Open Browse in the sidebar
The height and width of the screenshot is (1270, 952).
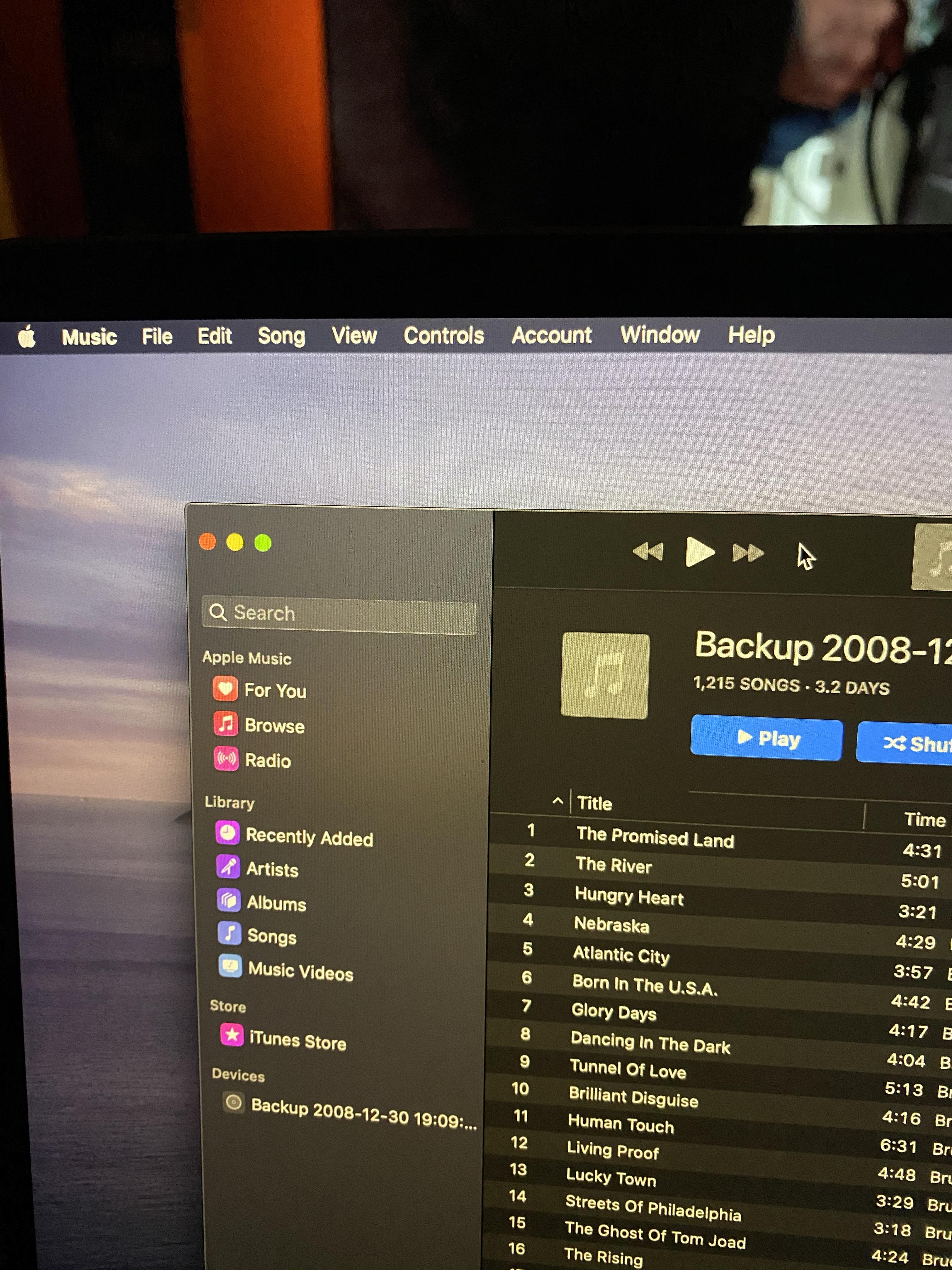pyautogui.click(x=274, y=726)
